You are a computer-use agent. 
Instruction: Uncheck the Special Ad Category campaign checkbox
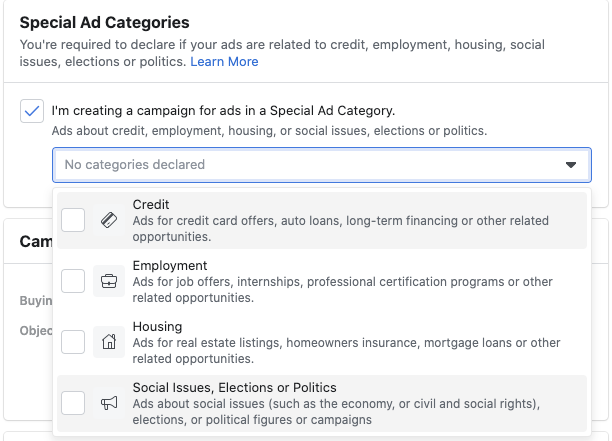31,111
